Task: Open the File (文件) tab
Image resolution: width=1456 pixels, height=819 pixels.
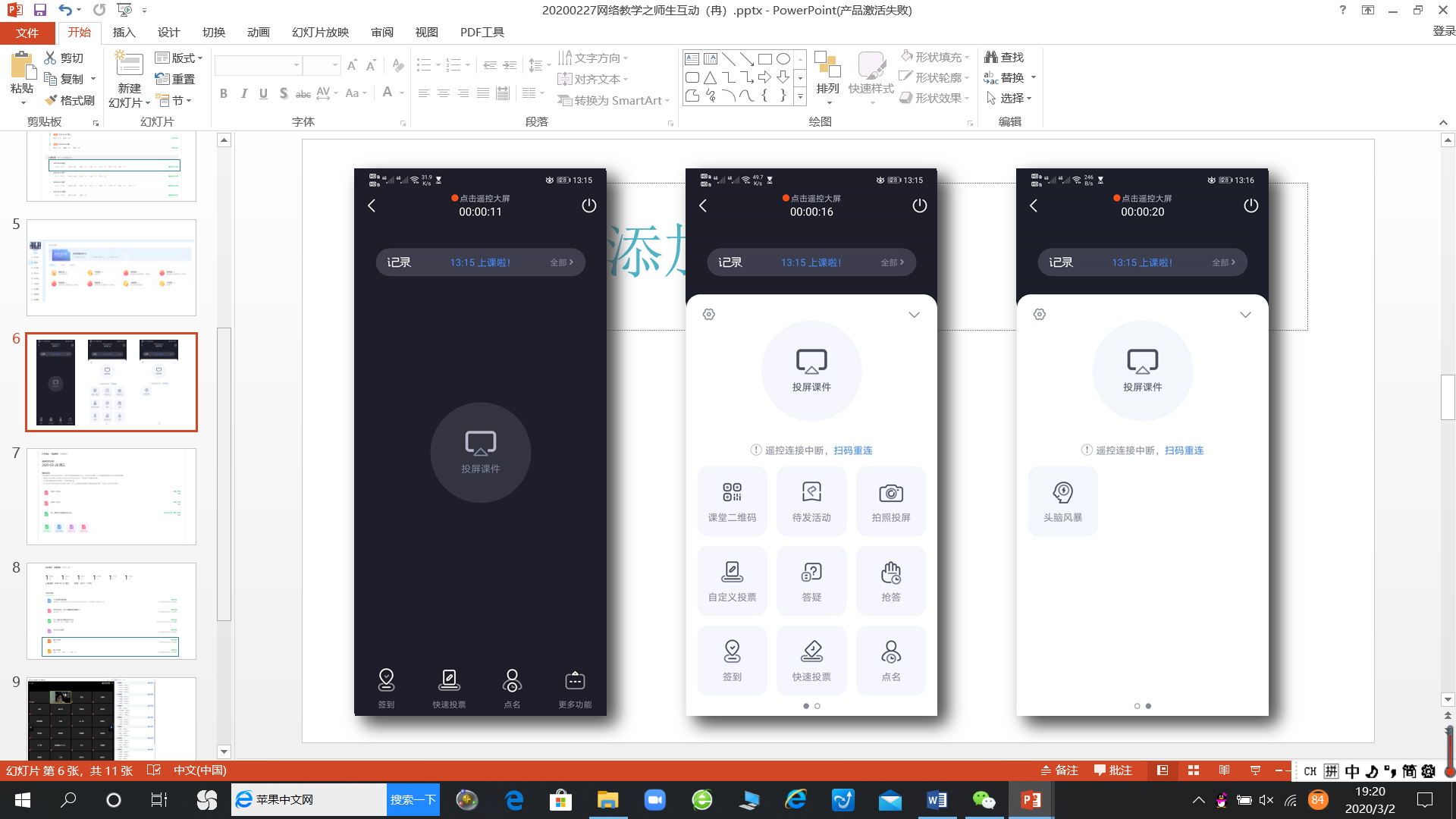Action: tap(27, 33)
